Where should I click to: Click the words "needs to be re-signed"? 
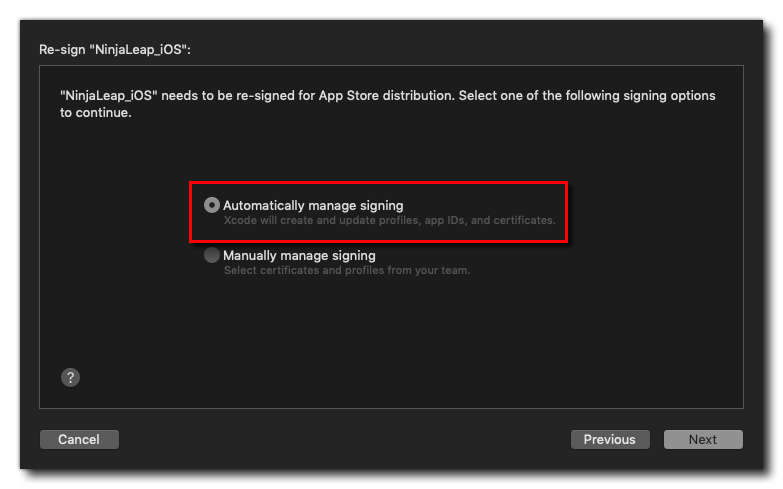click(227, 96)
